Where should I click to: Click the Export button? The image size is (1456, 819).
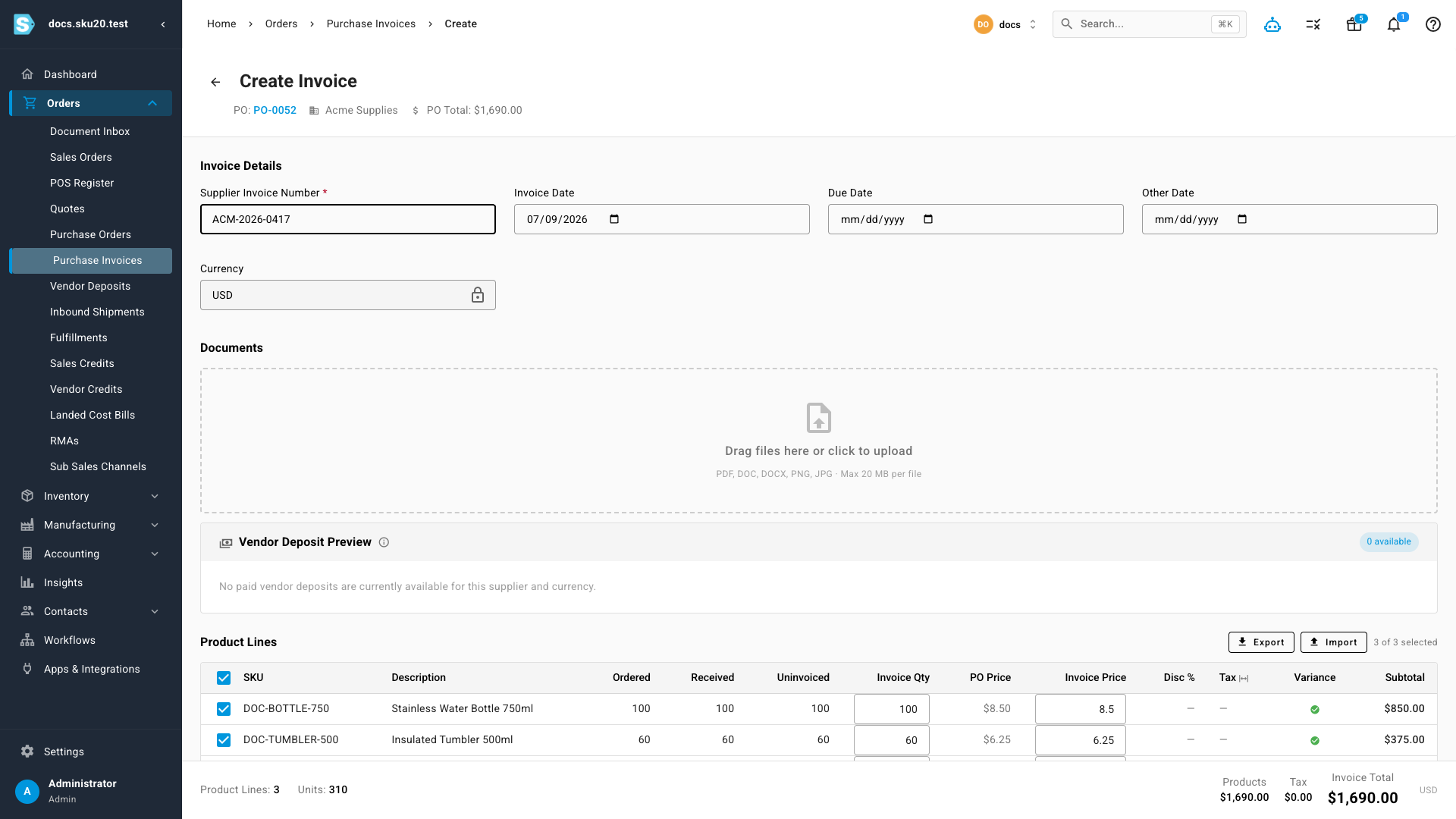click(x=1261, y=642)
